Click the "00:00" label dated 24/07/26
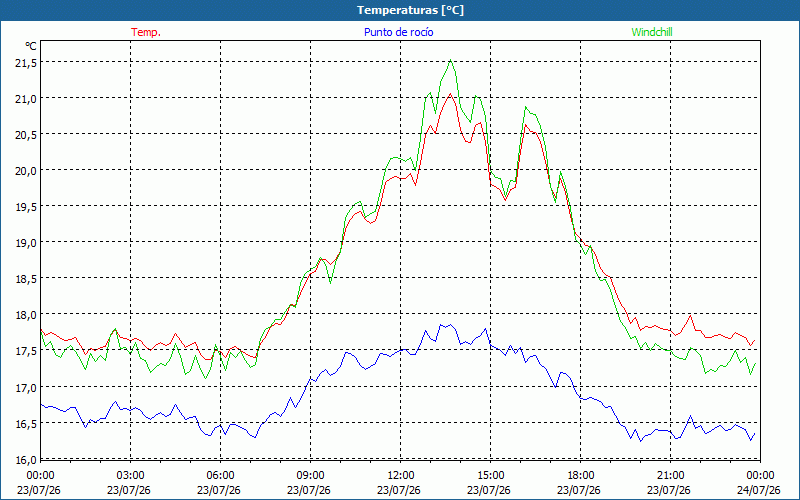 760,475
